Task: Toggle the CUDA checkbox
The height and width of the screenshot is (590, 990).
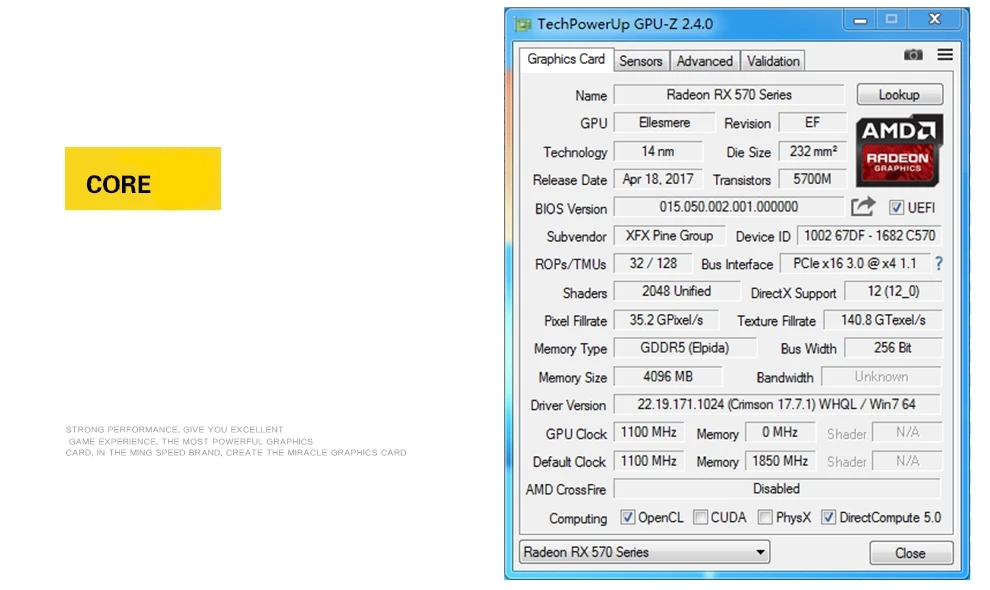Action: [x=700, y=517]
